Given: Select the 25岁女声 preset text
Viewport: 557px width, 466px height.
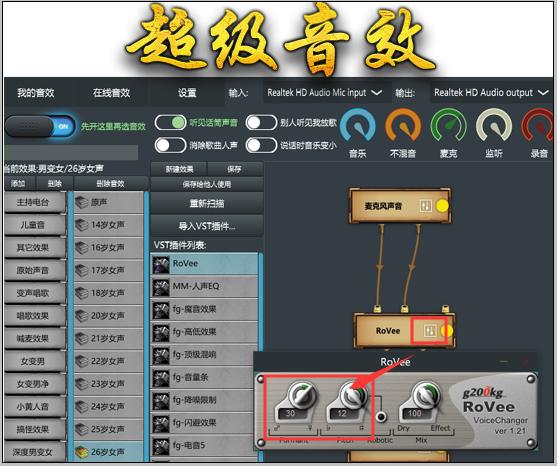Looking at the screenshot, I should (108, 429).
